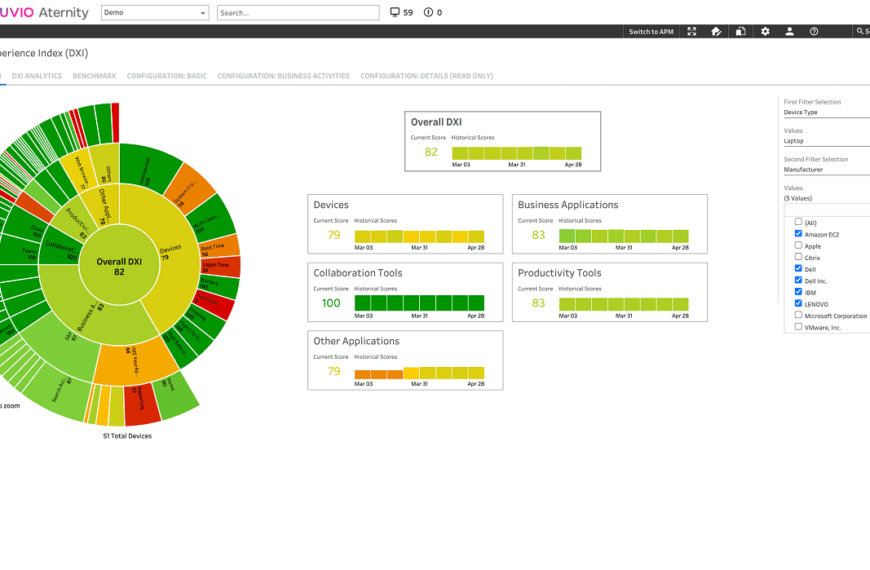
Task: Open the help question mark icon
Action: click(814, 32)
